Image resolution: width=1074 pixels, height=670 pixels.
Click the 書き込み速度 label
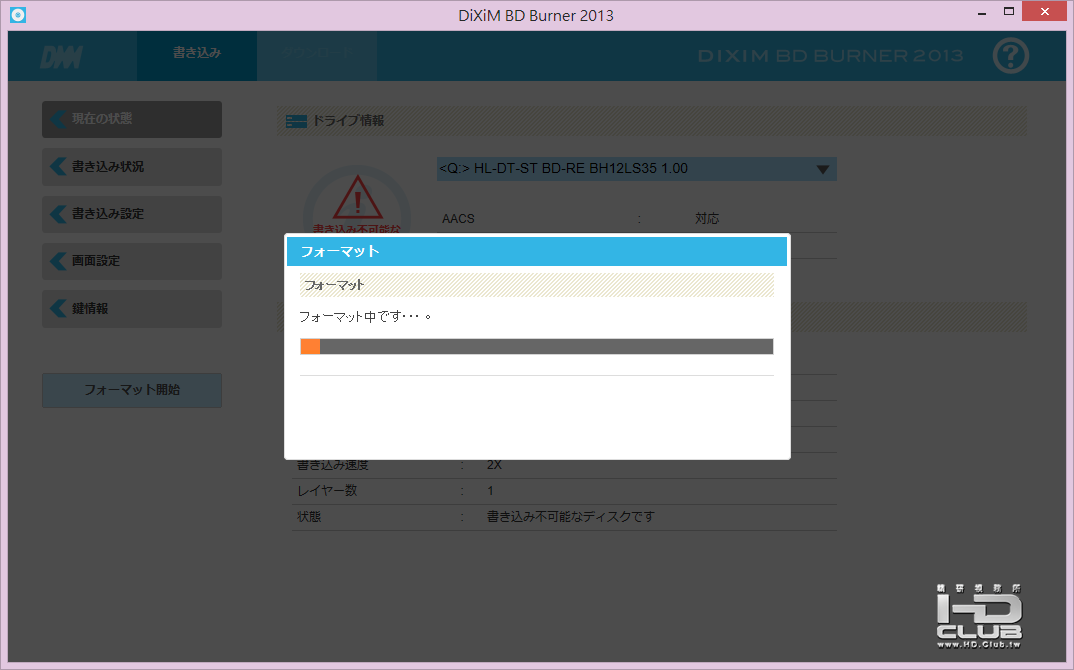click(333, 464)
